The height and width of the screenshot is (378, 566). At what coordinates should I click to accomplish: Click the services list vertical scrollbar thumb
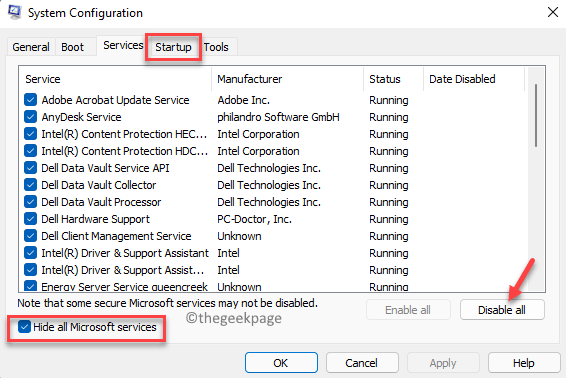click(x=536, y=116)
